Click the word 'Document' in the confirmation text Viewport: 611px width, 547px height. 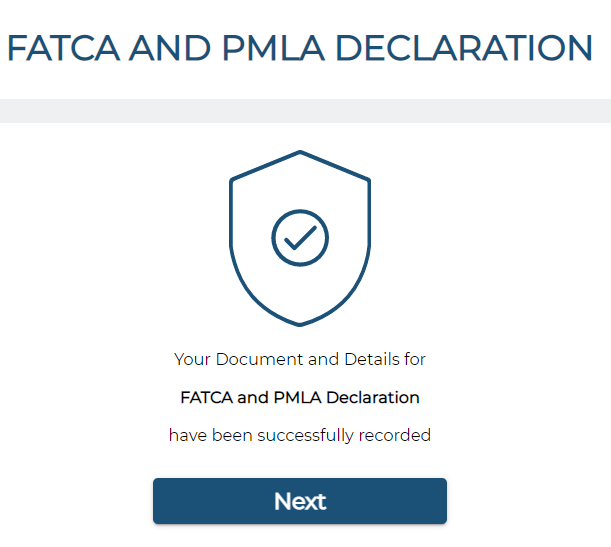tap(260, 359)
